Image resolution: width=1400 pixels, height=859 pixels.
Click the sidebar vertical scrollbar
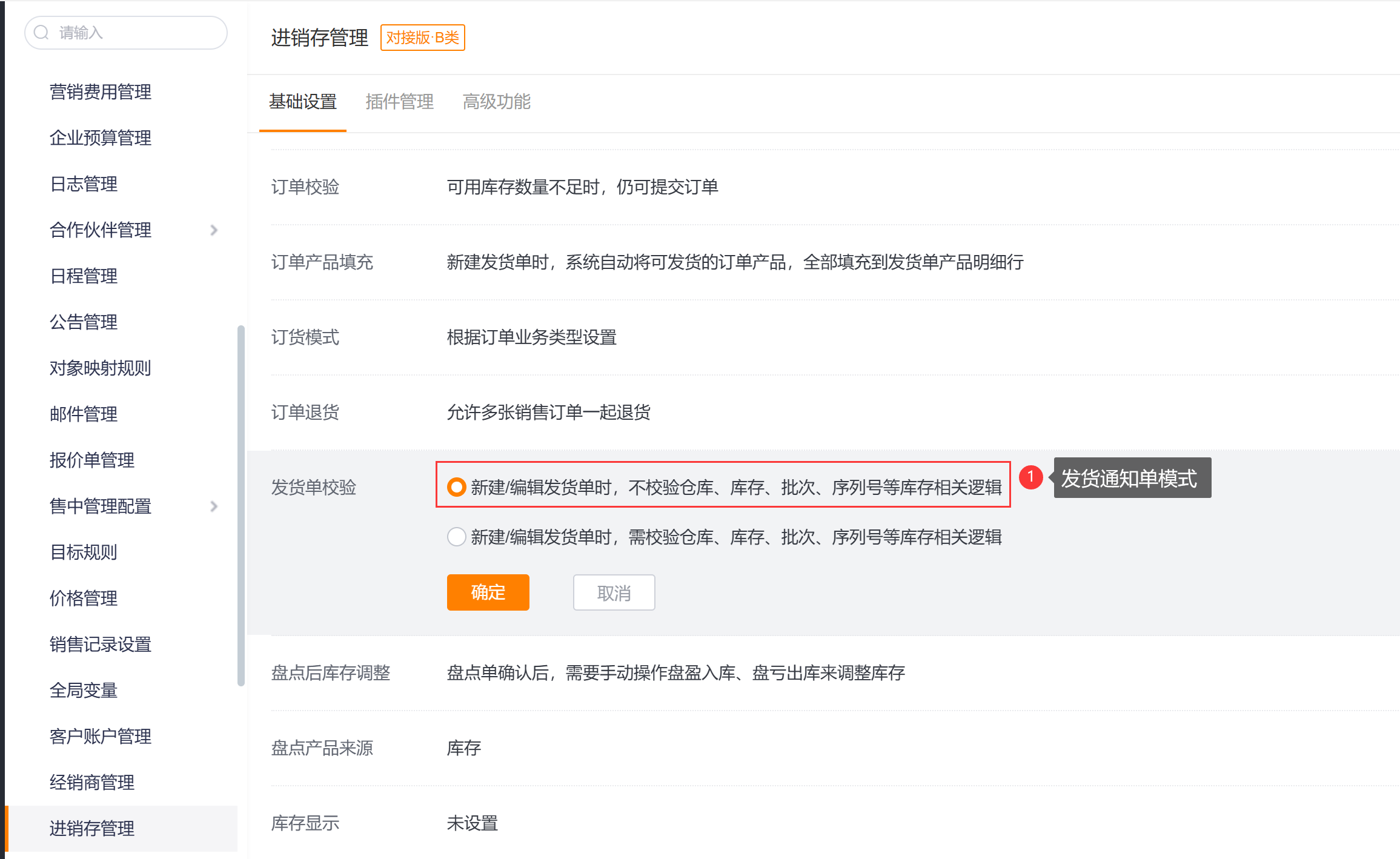241,506
